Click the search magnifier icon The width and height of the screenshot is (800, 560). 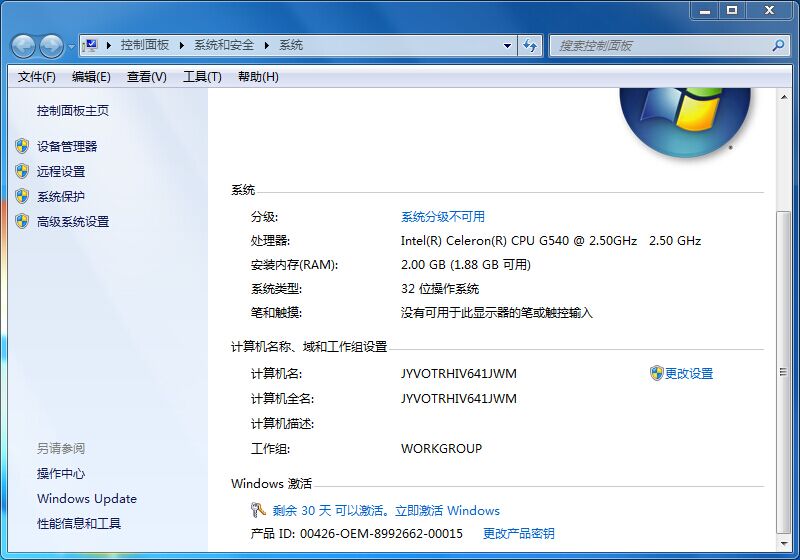point(778,45)
